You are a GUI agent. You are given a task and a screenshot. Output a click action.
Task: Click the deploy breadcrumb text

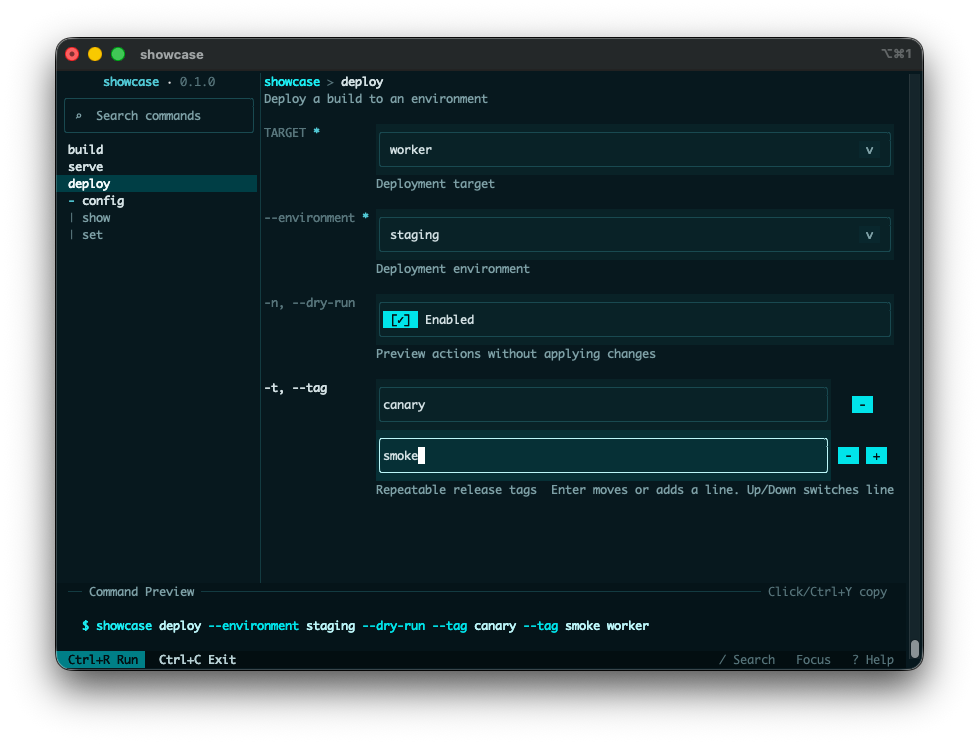click(x=362, y=82)
